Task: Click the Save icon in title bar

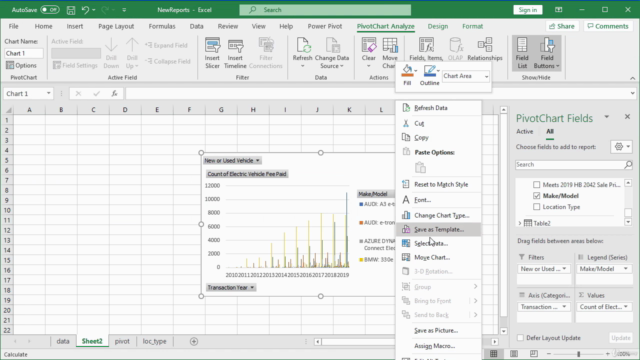Action: pyautogui.click(x=71, y=10)
